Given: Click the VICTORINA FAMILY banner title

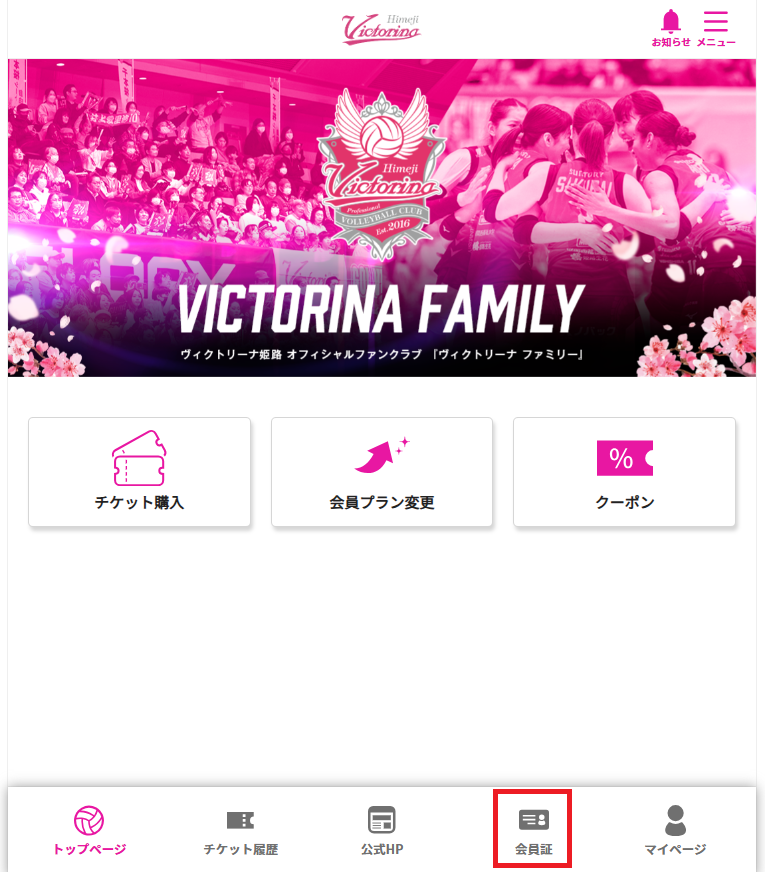Looking at the screenshot, I should 381,309.
